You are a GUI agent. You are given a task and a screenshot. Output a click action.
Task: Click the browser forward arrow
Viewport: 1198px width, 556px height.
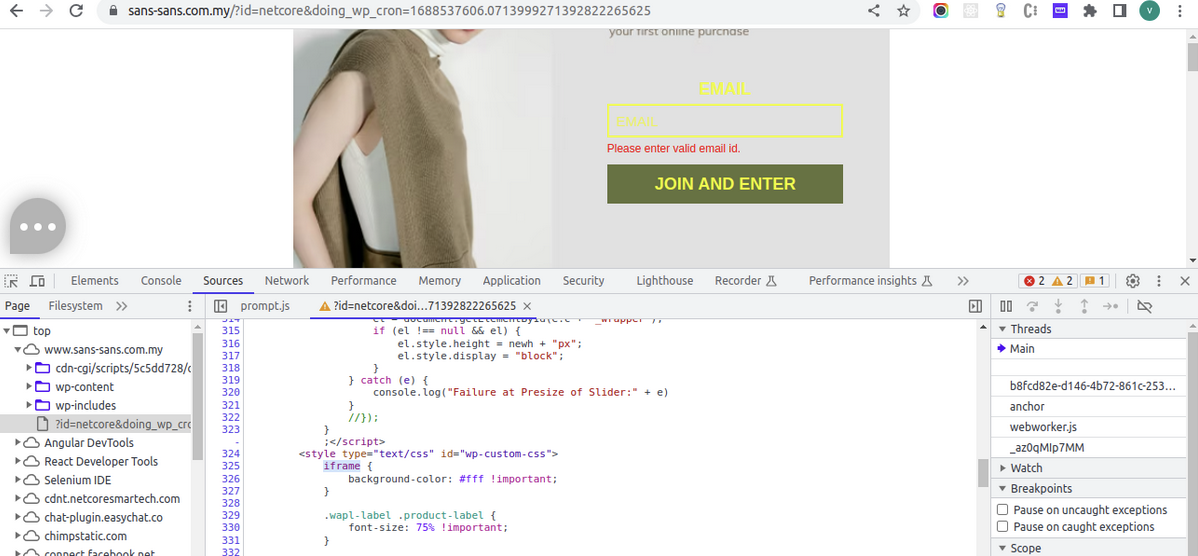[46, 11]
